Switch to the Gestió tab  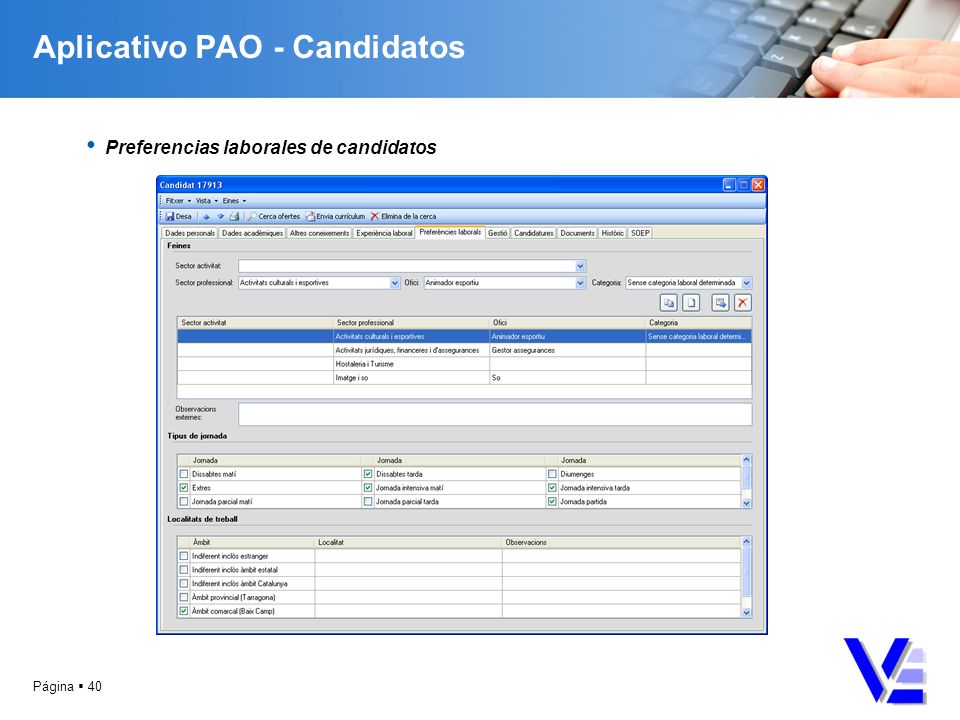tap(498, 233)
